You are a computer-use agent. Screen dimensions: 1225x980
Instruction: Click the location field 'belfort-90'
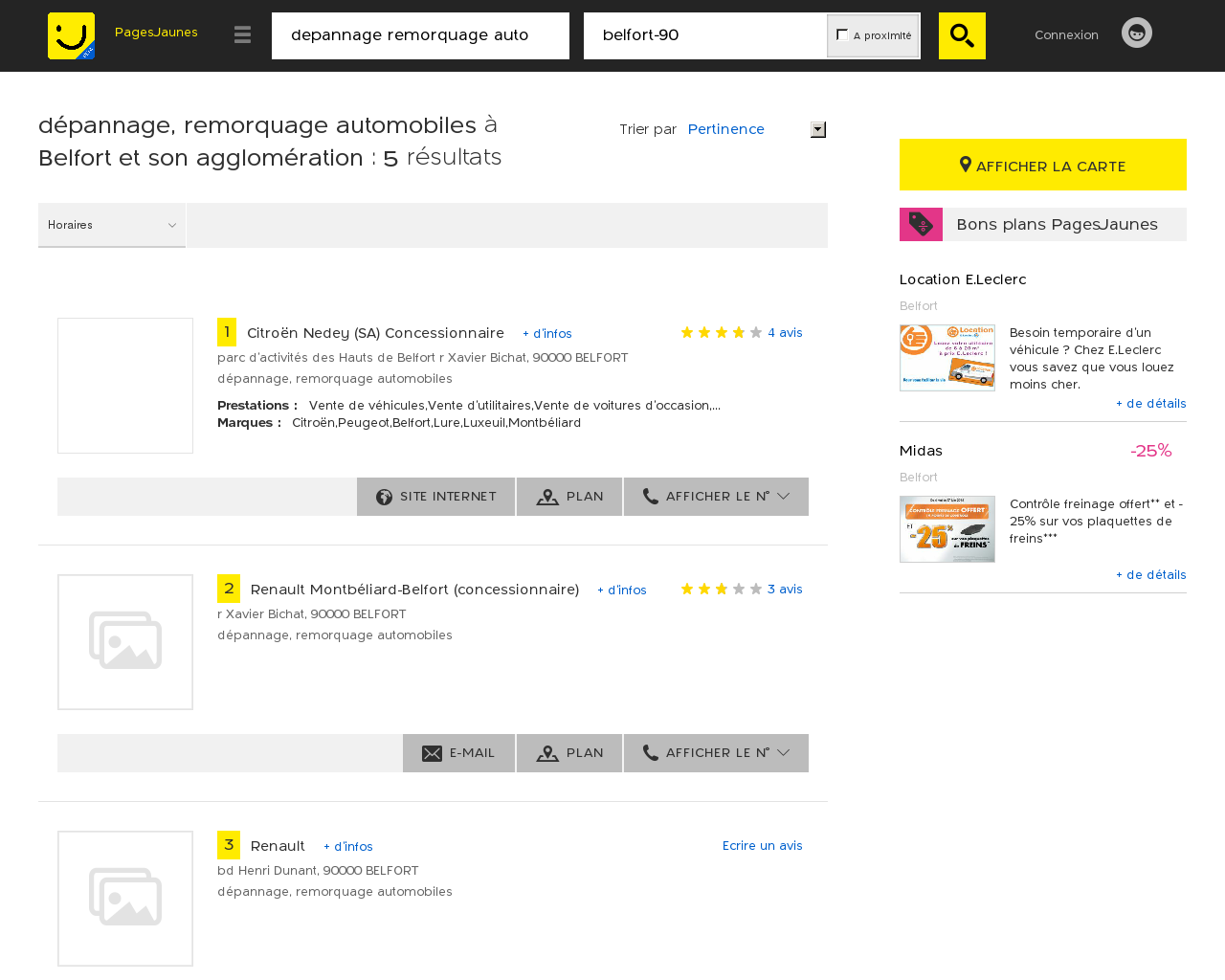(x=705, y=35)
